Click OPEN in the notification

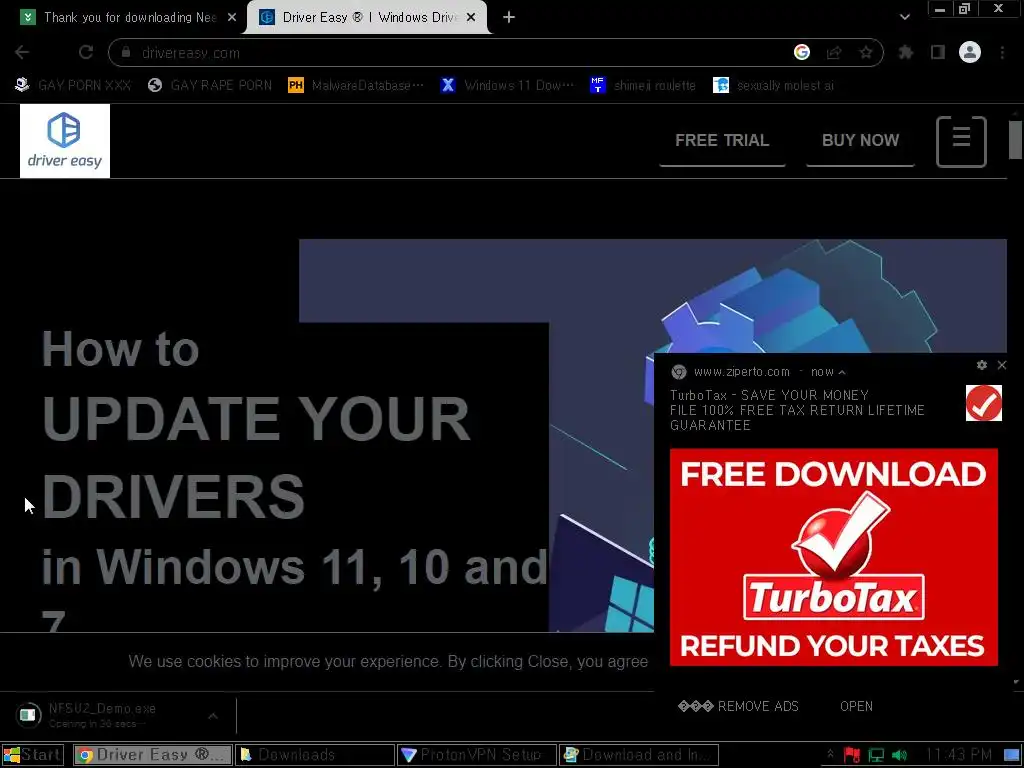[x=856, y=706]
